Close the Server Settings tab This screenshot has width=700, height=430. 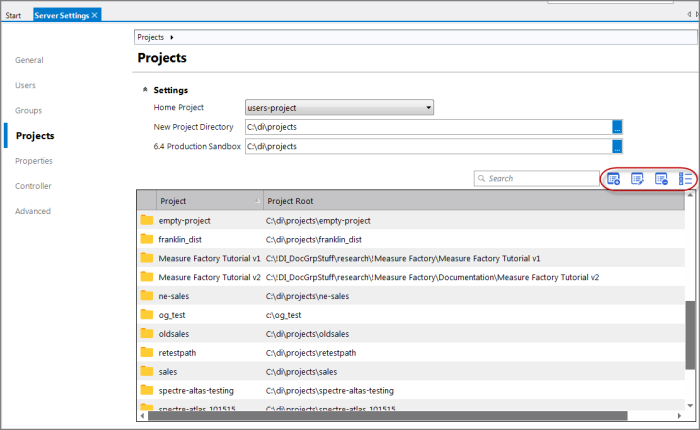click(94, 15)
